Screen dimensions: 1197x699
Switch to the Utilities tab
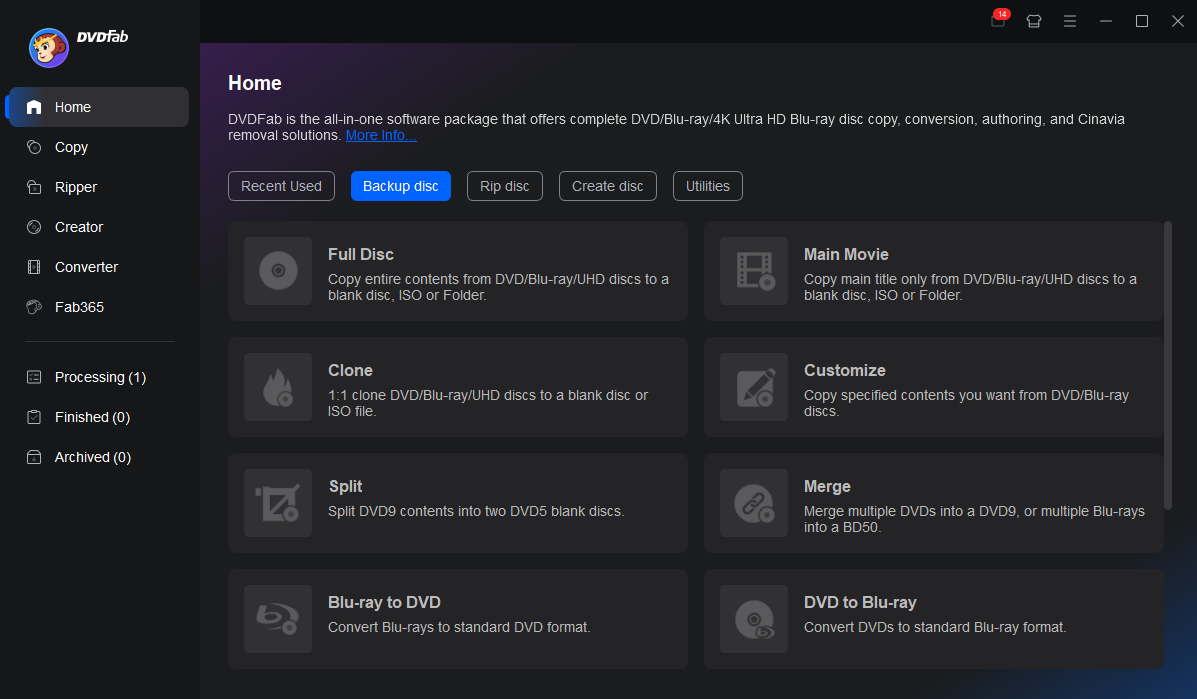(708, 186)
